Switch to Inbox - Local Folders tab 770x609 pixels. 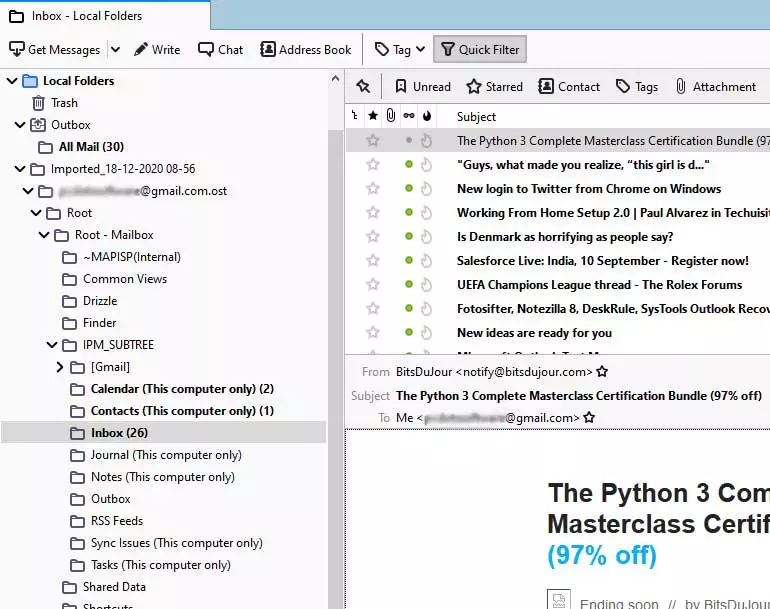point(105,16)
